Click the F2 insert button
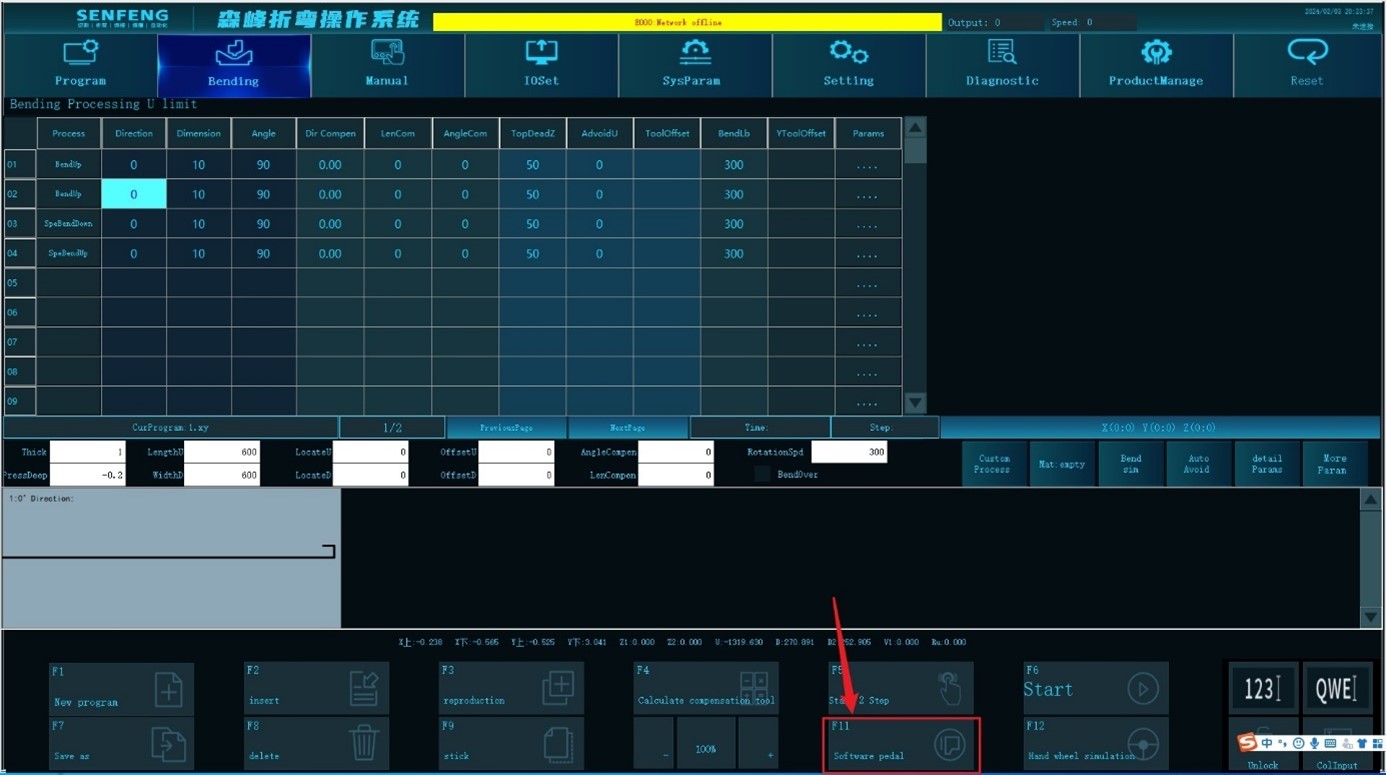The width and height of the screenshot is (1386, 775). [x=316, y=688]
